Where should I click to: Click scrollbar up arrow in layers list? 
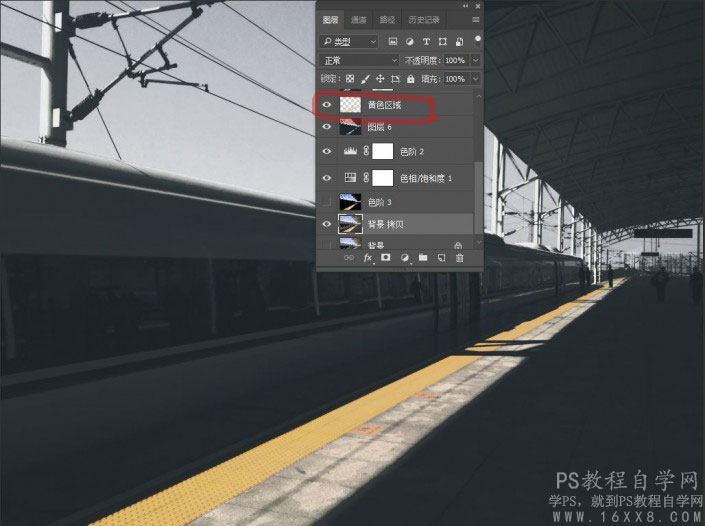click(478, 96)
